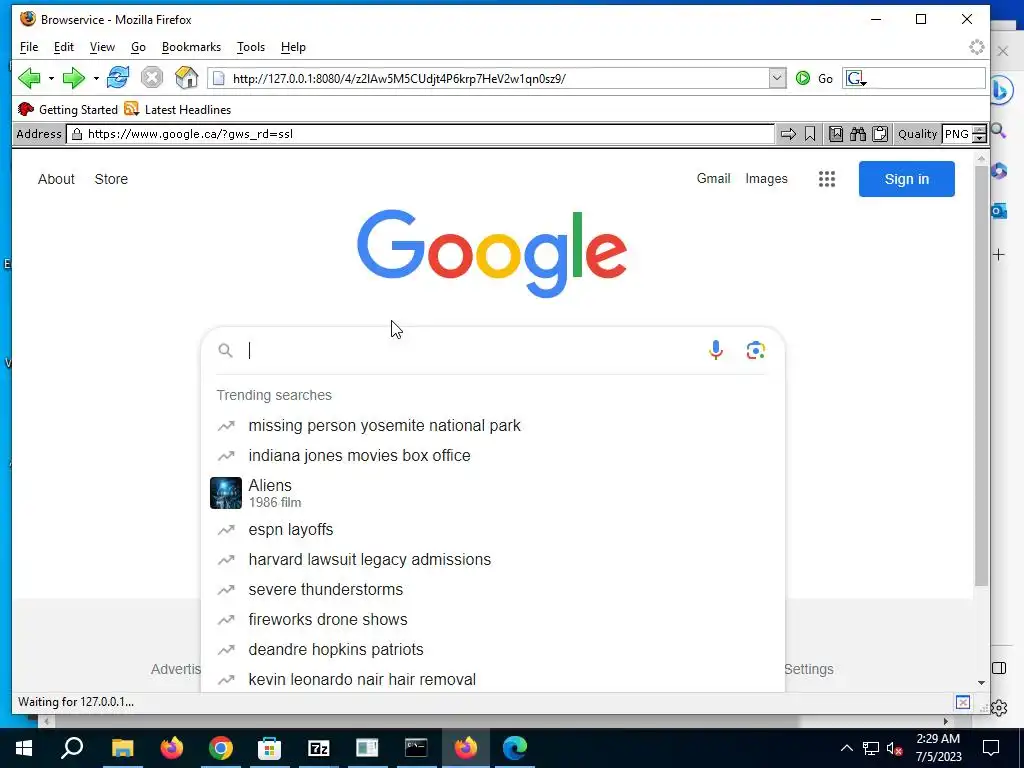Open the search engine selector icon
This screenshot has height=768, width=1024.
856,78
